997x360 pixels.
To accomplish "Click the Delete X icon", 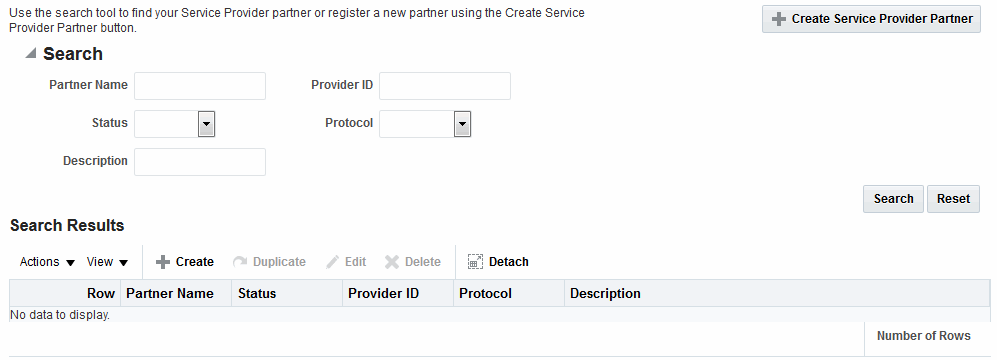I will tap(392, 262).
